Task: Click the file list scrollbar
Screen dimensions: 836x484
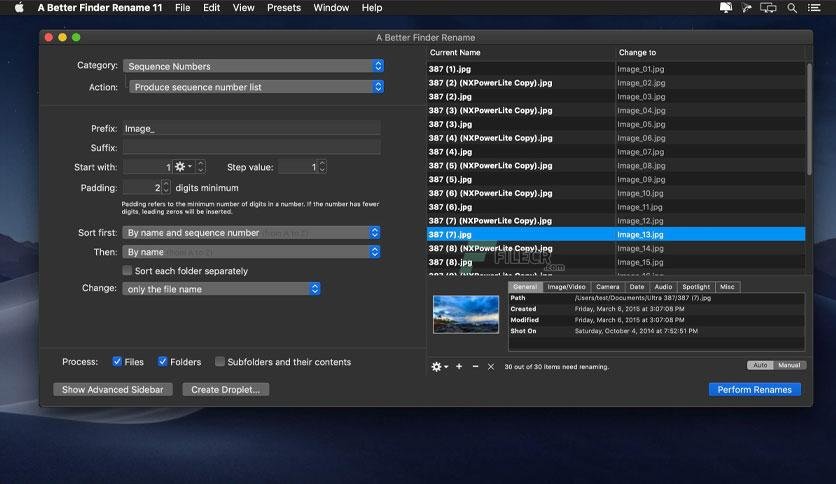Action: click(809, 119)
